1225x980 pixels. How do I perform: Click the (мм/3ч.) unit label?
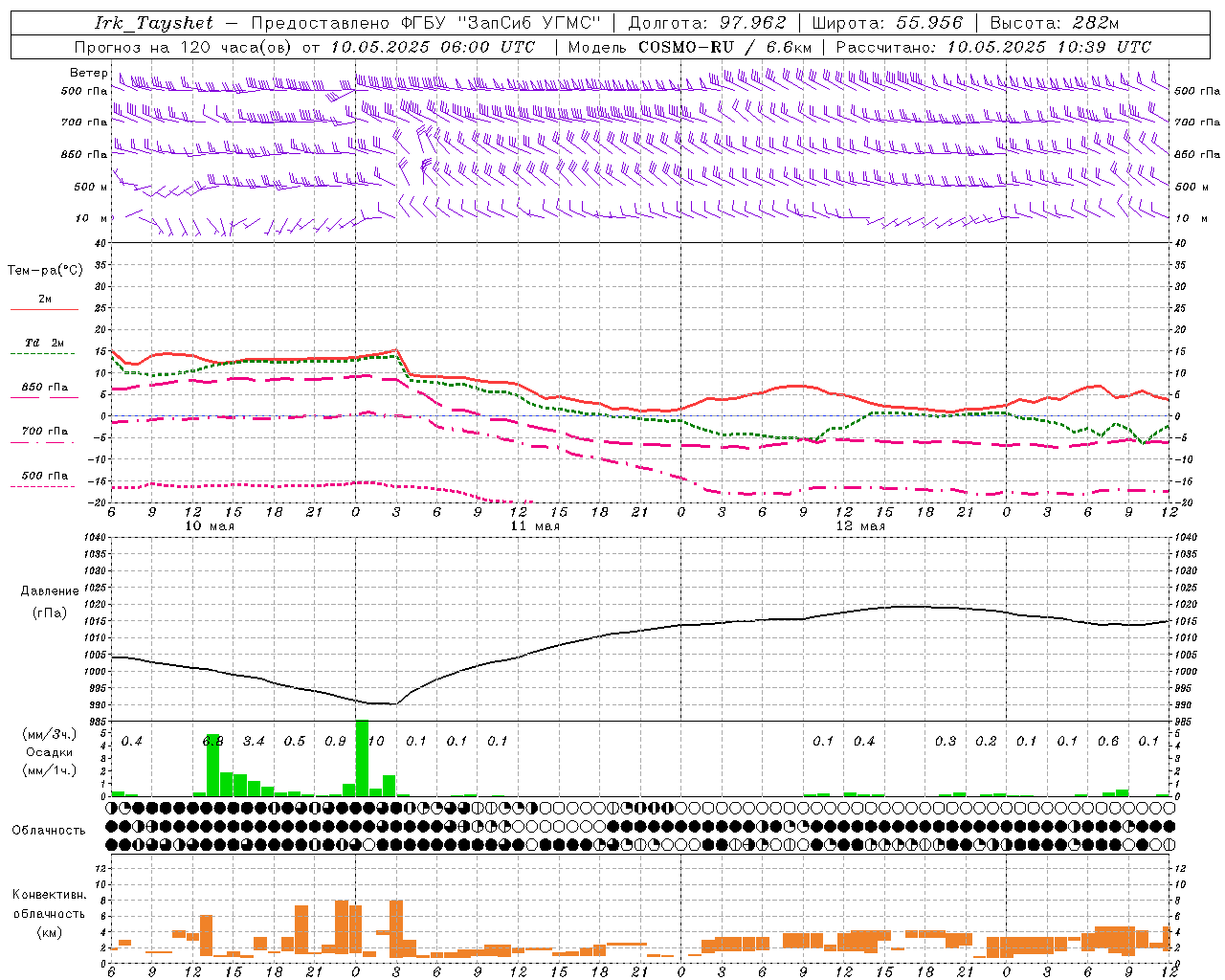(x=49, y=734)
